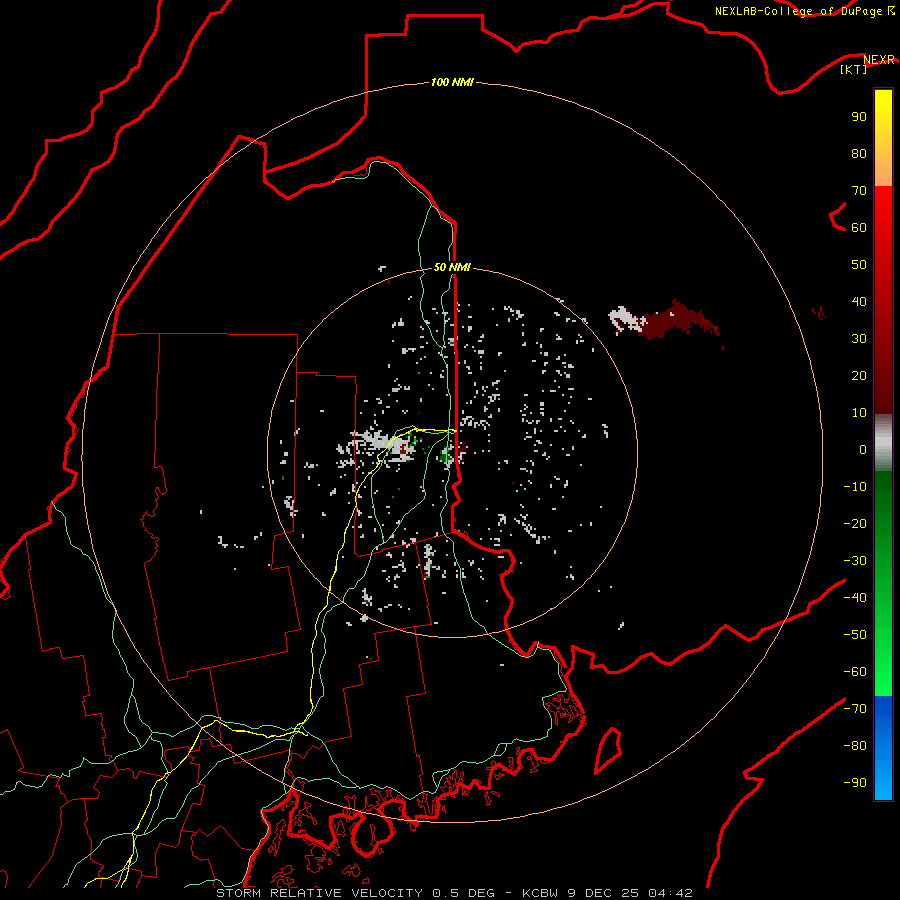Click the -10 value on the velocity scale
Image resolution: width=900 pixels, height=900 pixels.
coord(855,487)
